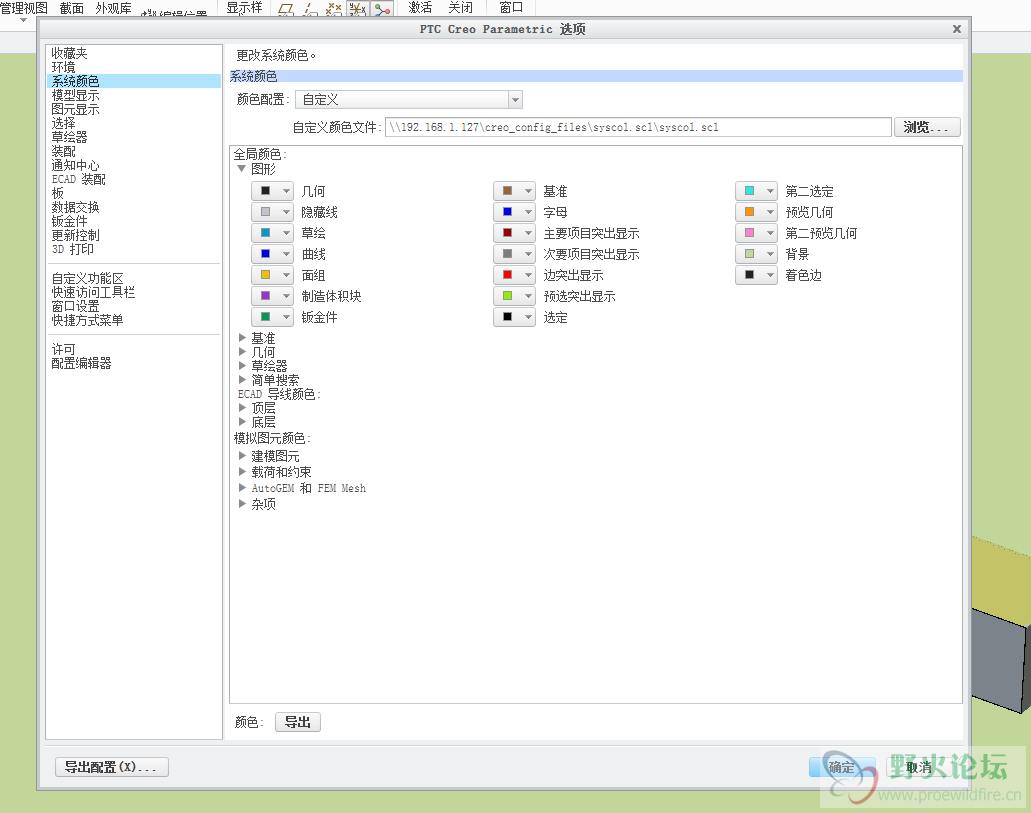This screenshot has height=813, width=1031.
Task: Expand the AutoGEM 和 FEM Mesh section
Action: (x=242, y=487)
